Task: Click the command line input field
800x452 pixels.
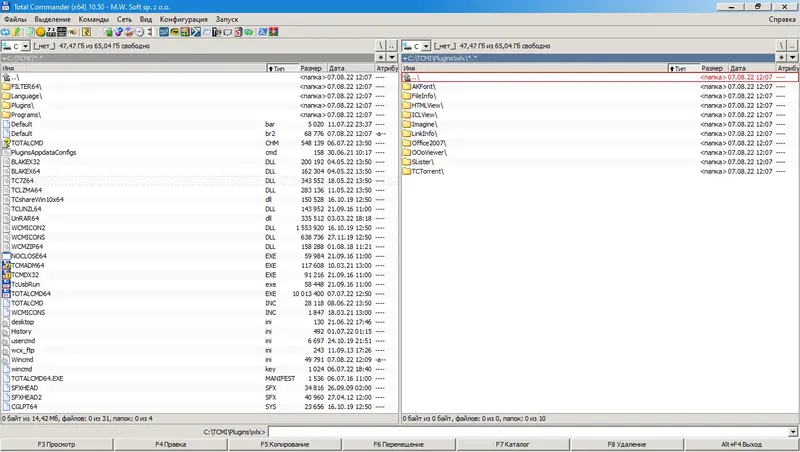Action: 528,432
